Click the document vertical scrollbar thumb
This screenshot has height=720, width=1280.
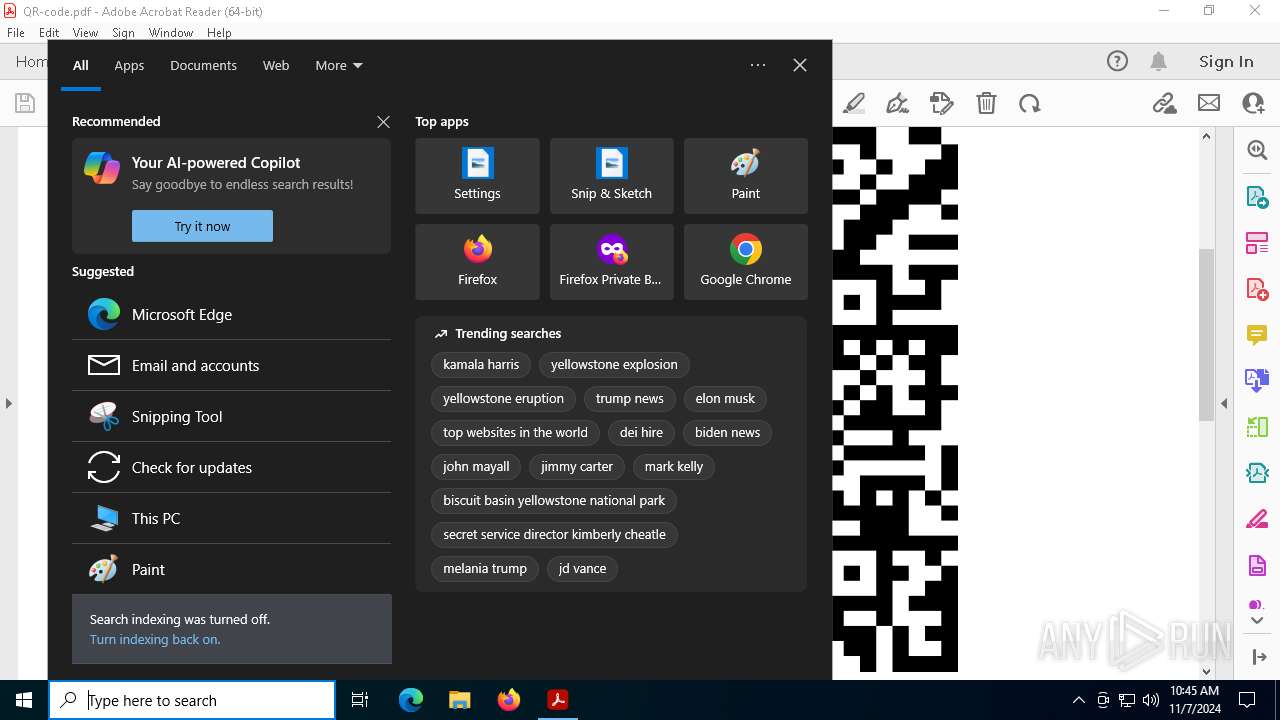[x=1206, y=334]
